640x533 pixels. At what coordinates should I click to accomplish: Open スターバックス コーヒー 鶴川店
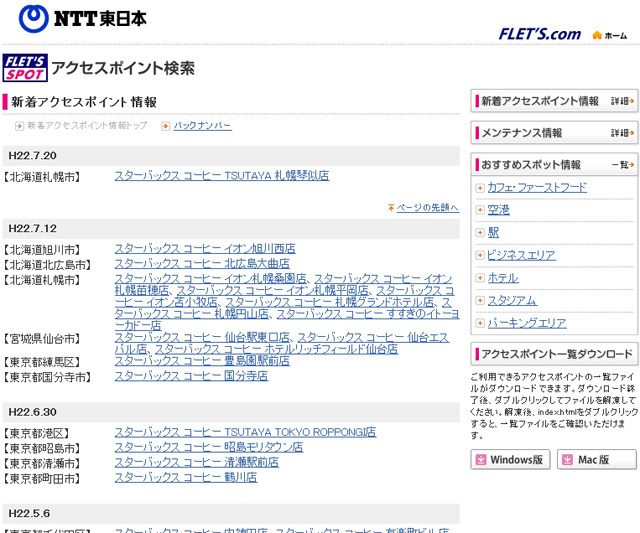pos(186,477)
